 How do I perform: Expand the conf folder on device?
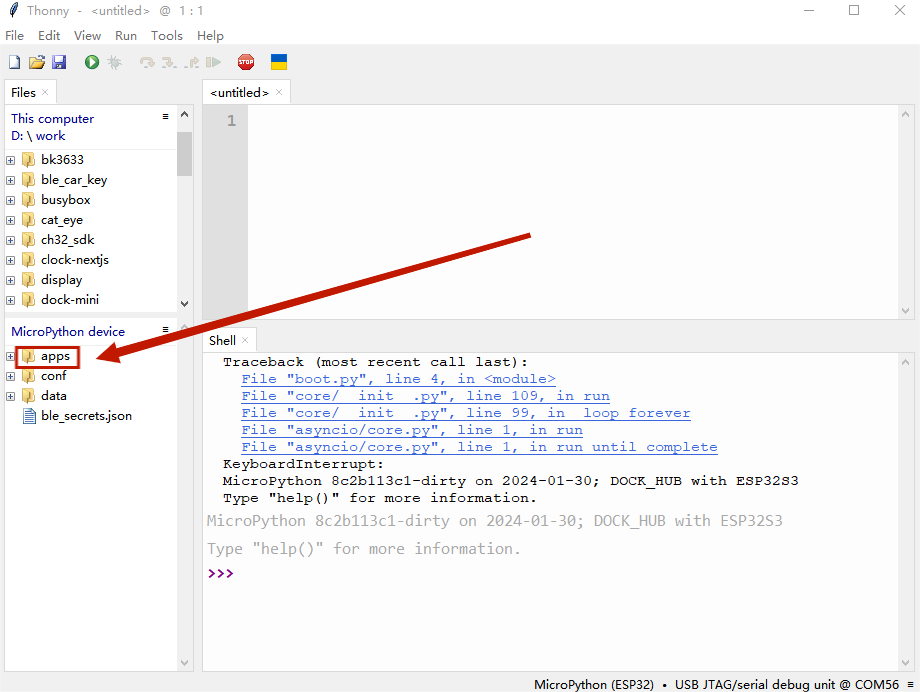tap(11, 376)
